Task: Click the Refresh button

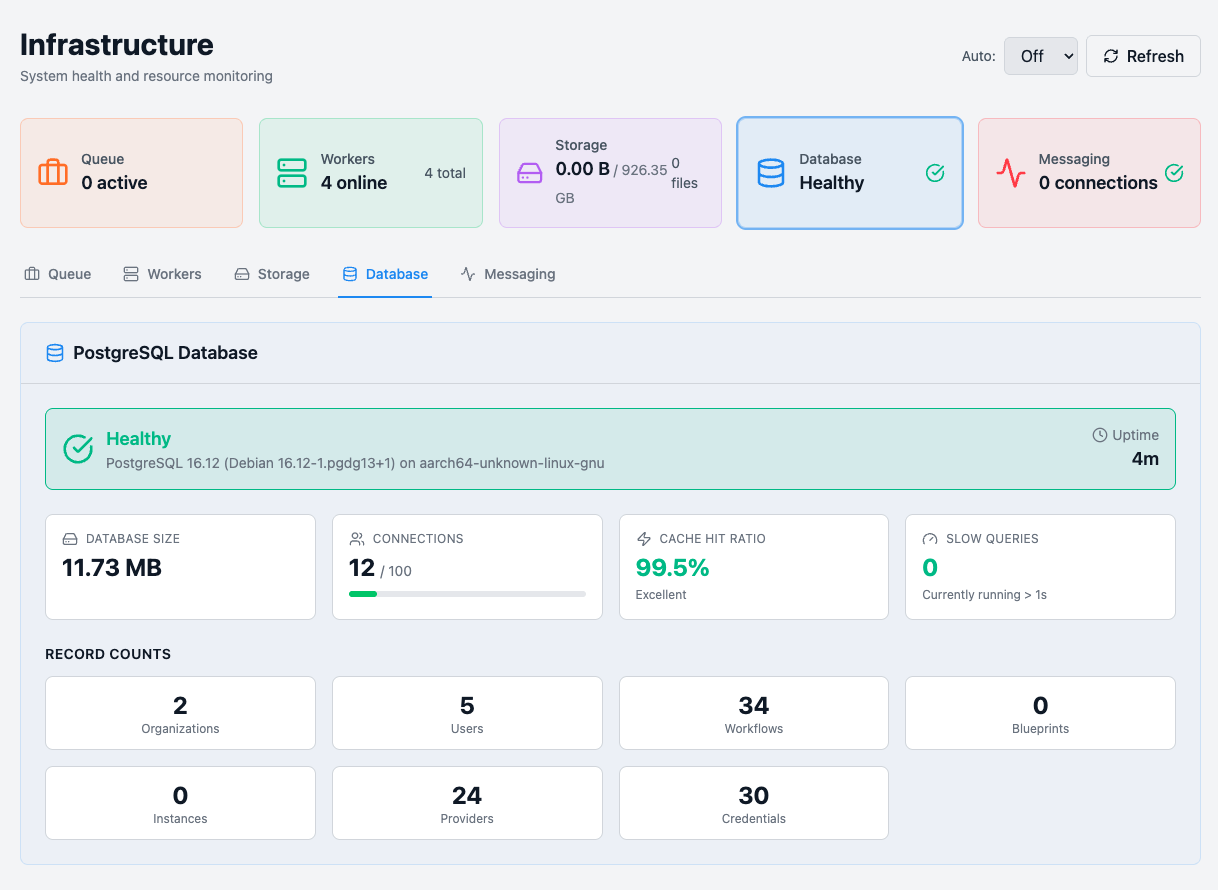Action: [1143, 56]
